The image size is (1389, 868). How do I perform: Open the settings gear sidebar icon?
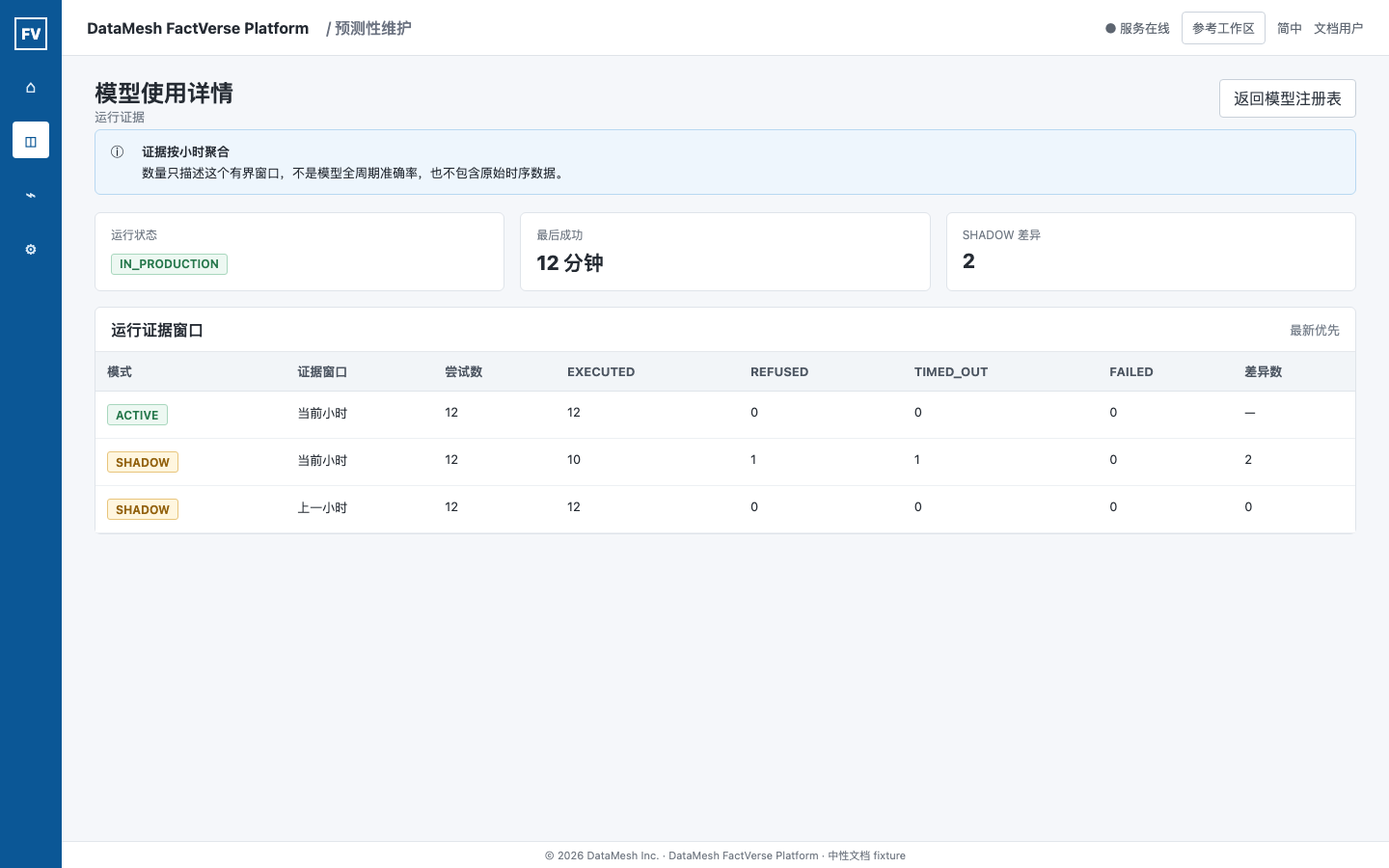(31, 249)
